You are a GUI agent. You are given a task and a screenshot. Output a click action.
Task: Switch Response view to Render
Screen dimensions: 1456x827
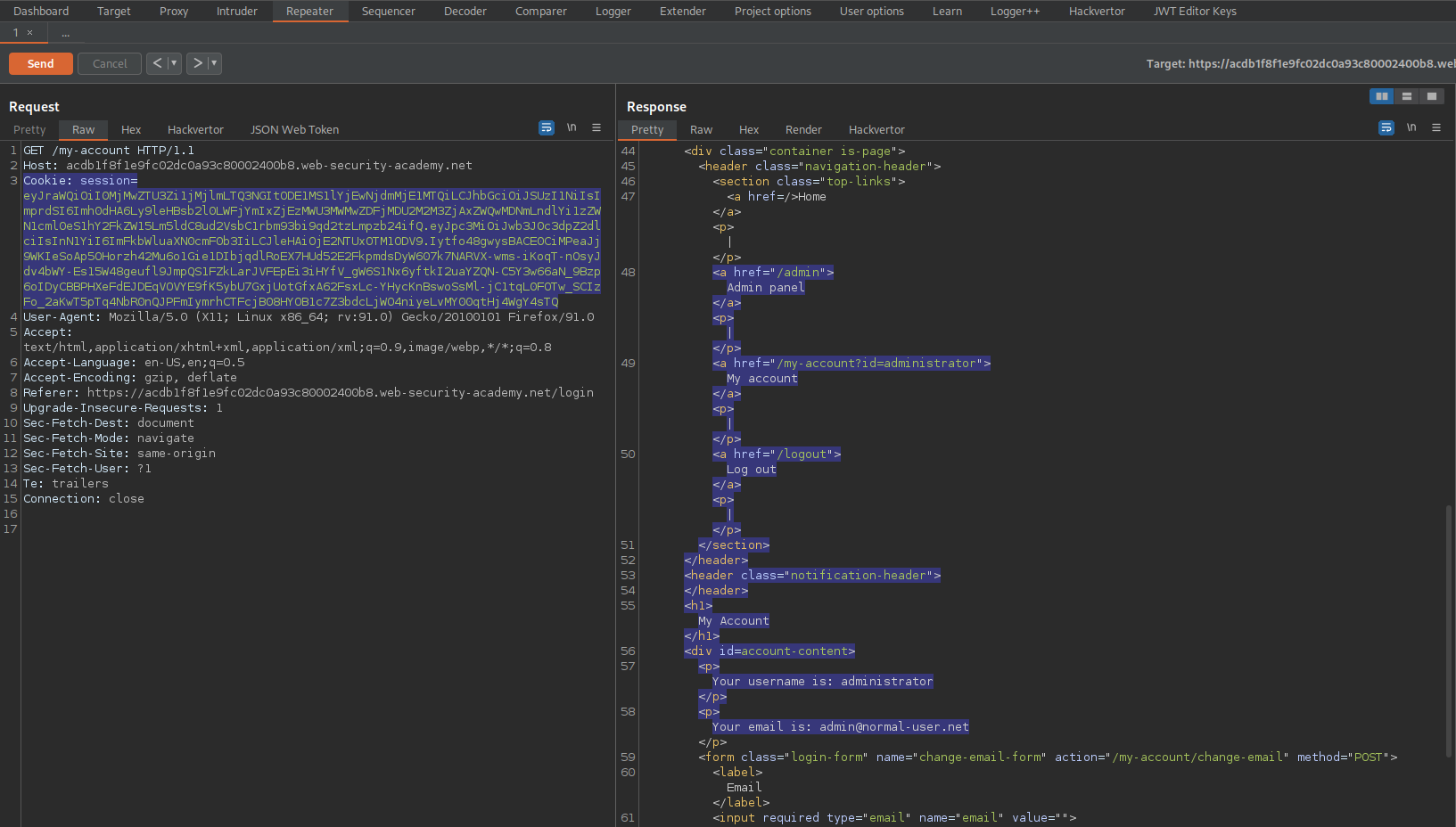coord(803,130)
